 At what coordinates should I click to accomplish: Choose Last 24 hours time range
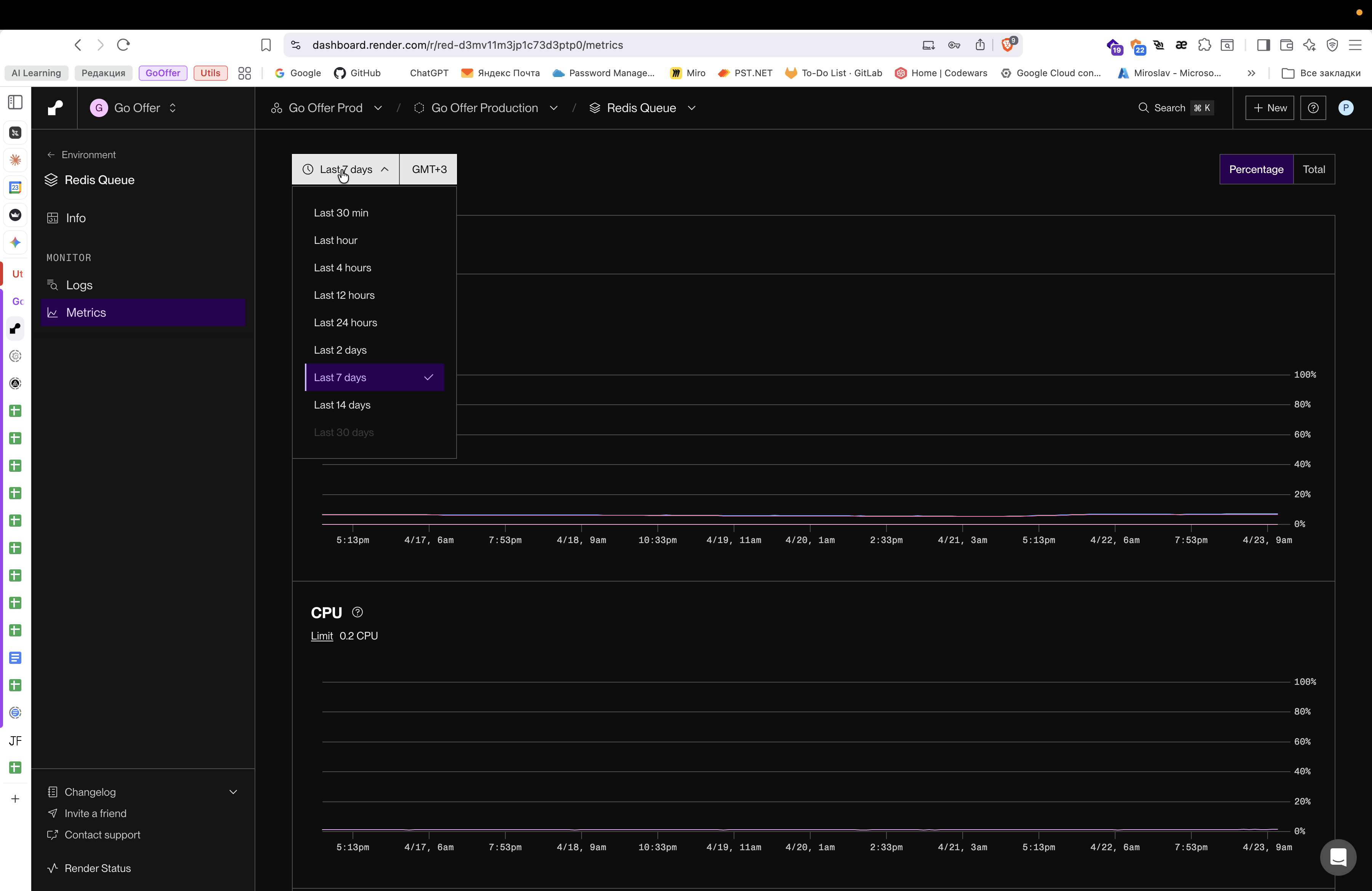[x=345, y=323]
